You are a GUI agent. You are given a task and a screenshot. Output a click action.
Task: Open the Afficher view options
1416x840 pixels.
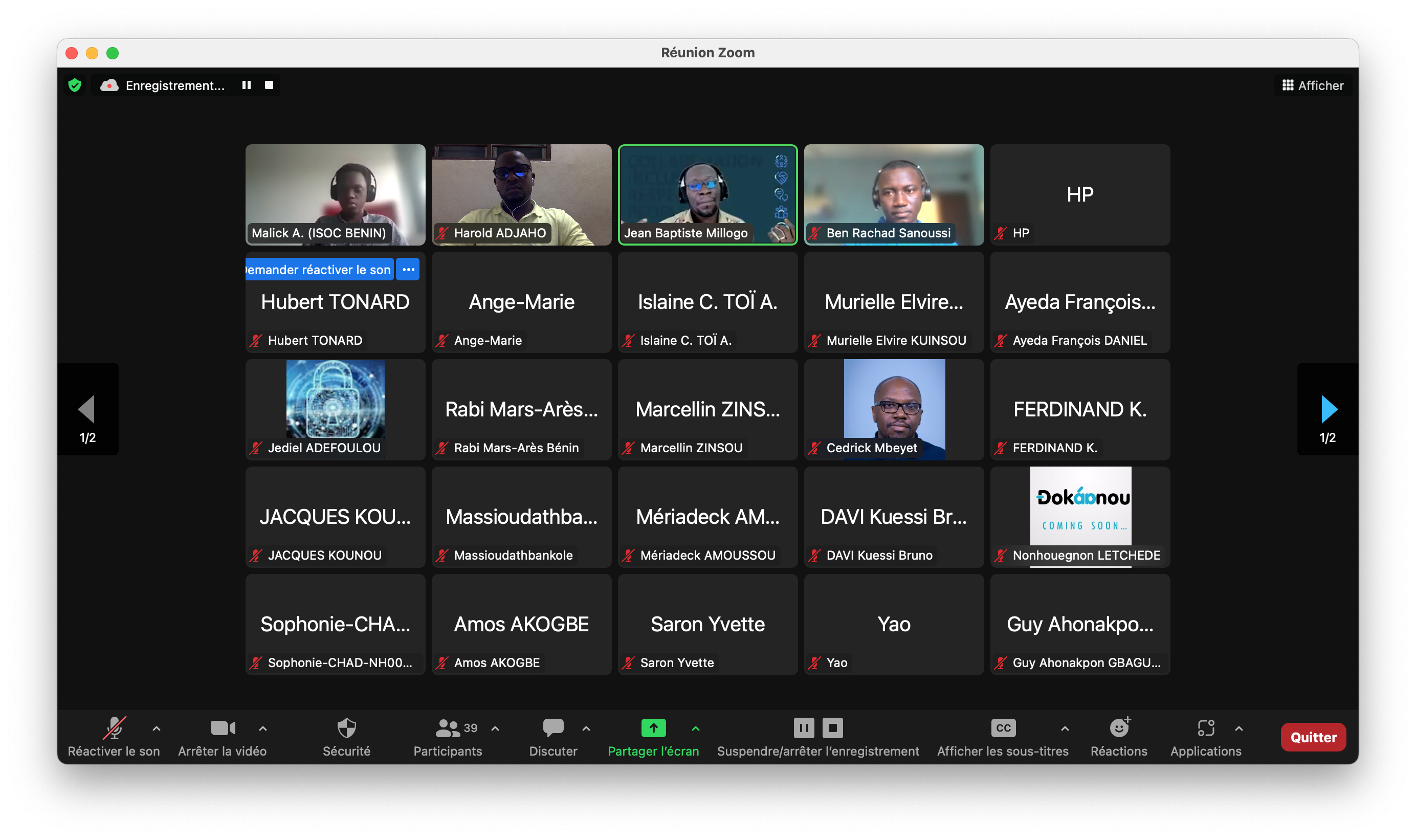click(1313, 85)
